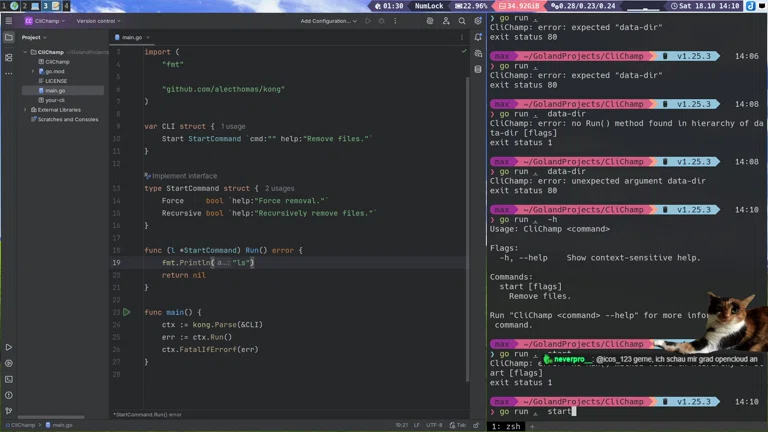Expand the External Libraries node
This screenshot has height=432, width=768.
tap(25, 110)
